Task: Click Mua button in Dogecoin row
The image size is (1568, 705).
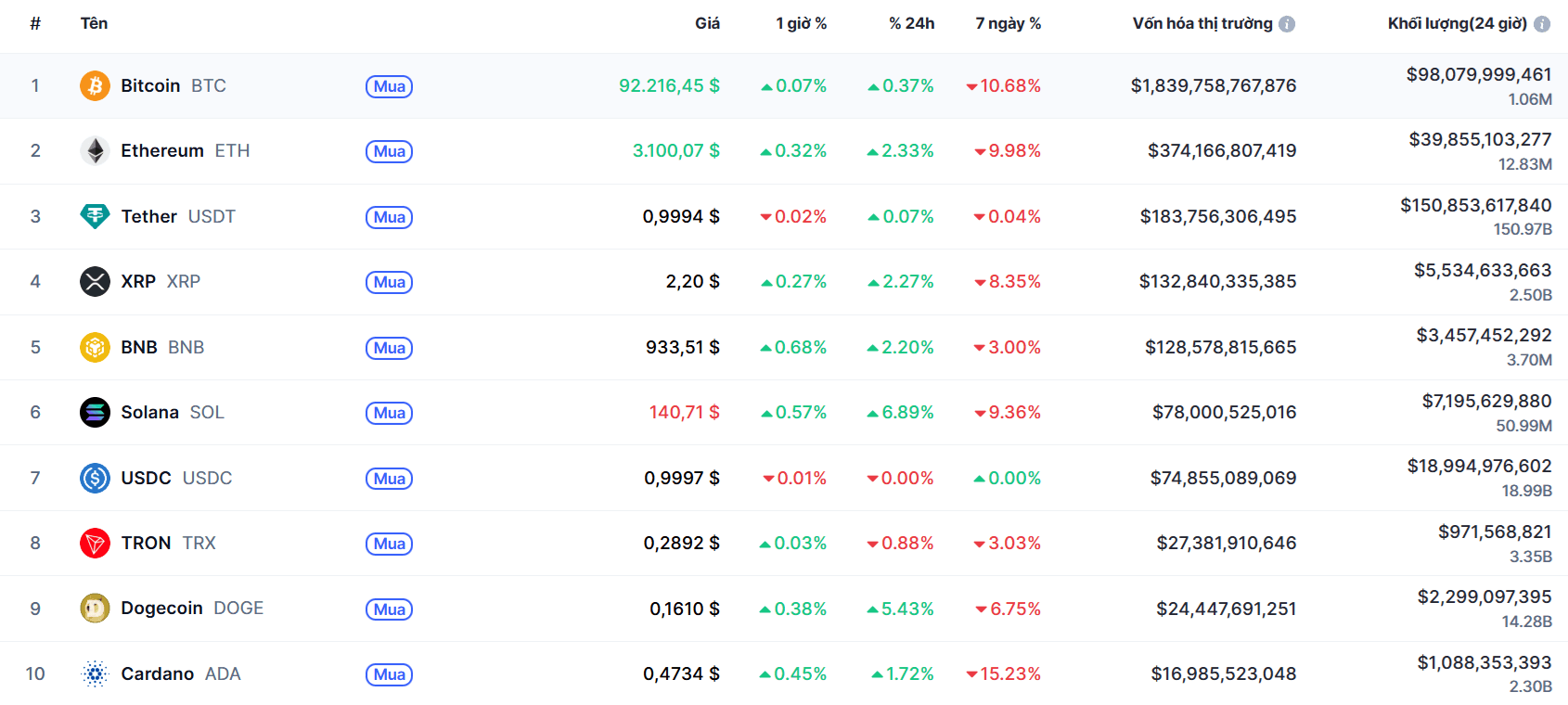Action: (389, 609)
